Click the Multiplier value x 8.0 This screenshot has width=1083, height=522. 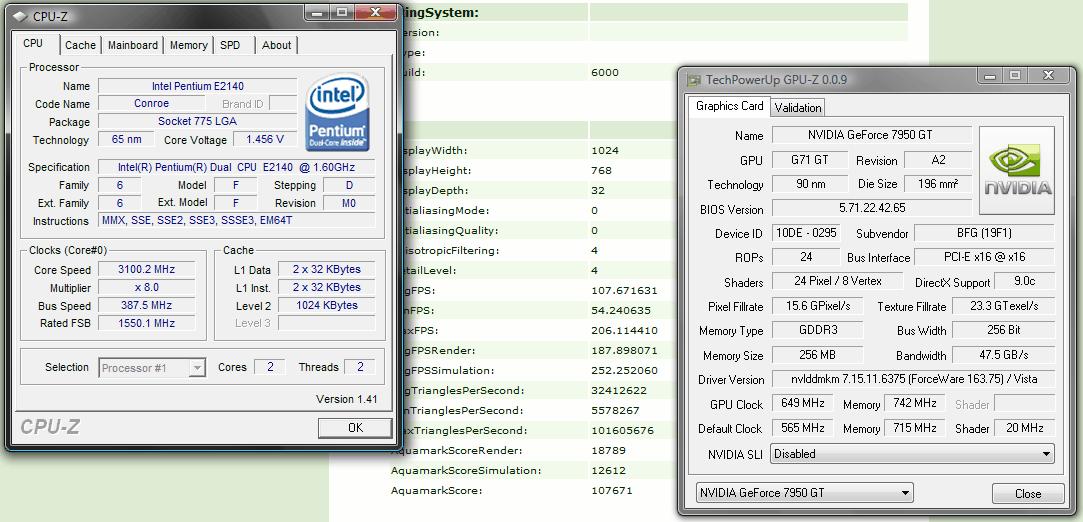click(x=146, y=288)
